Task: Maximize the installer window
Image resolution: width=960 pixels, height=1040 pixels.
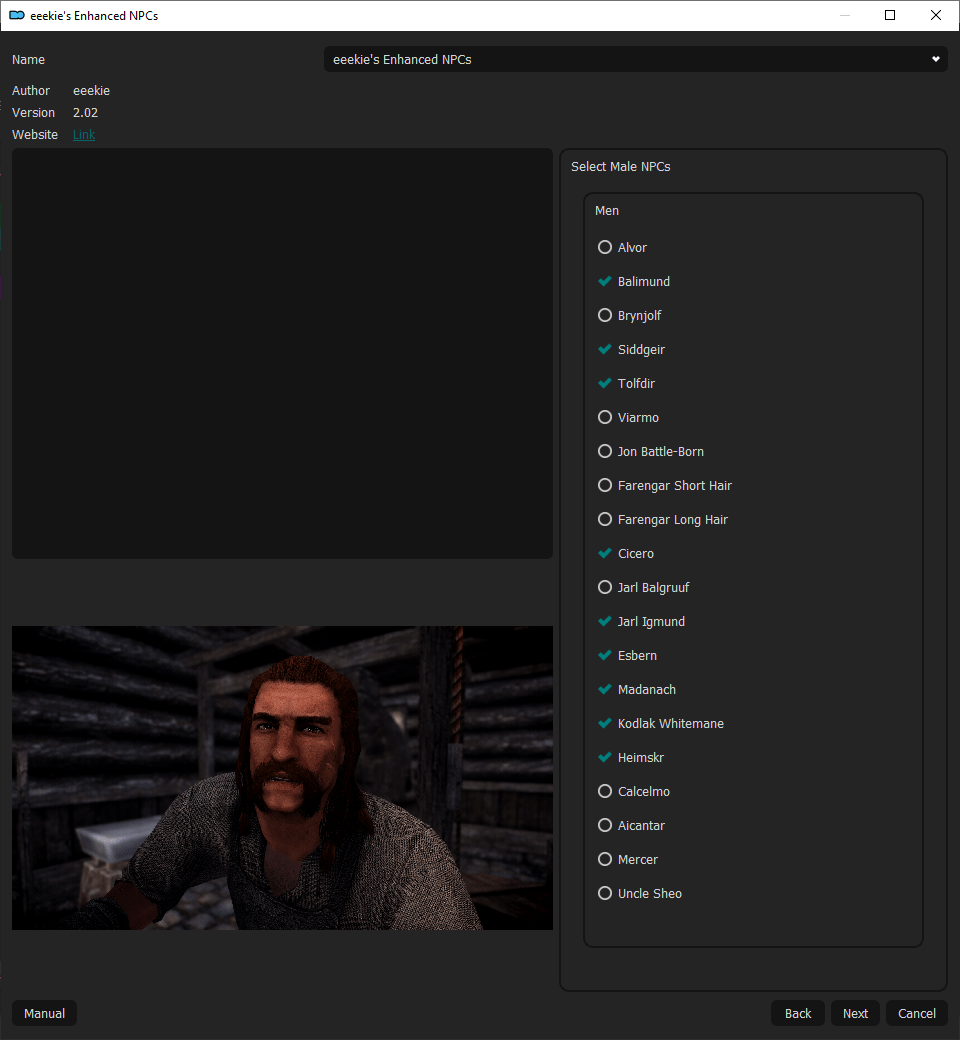Action: pos(890,15)
